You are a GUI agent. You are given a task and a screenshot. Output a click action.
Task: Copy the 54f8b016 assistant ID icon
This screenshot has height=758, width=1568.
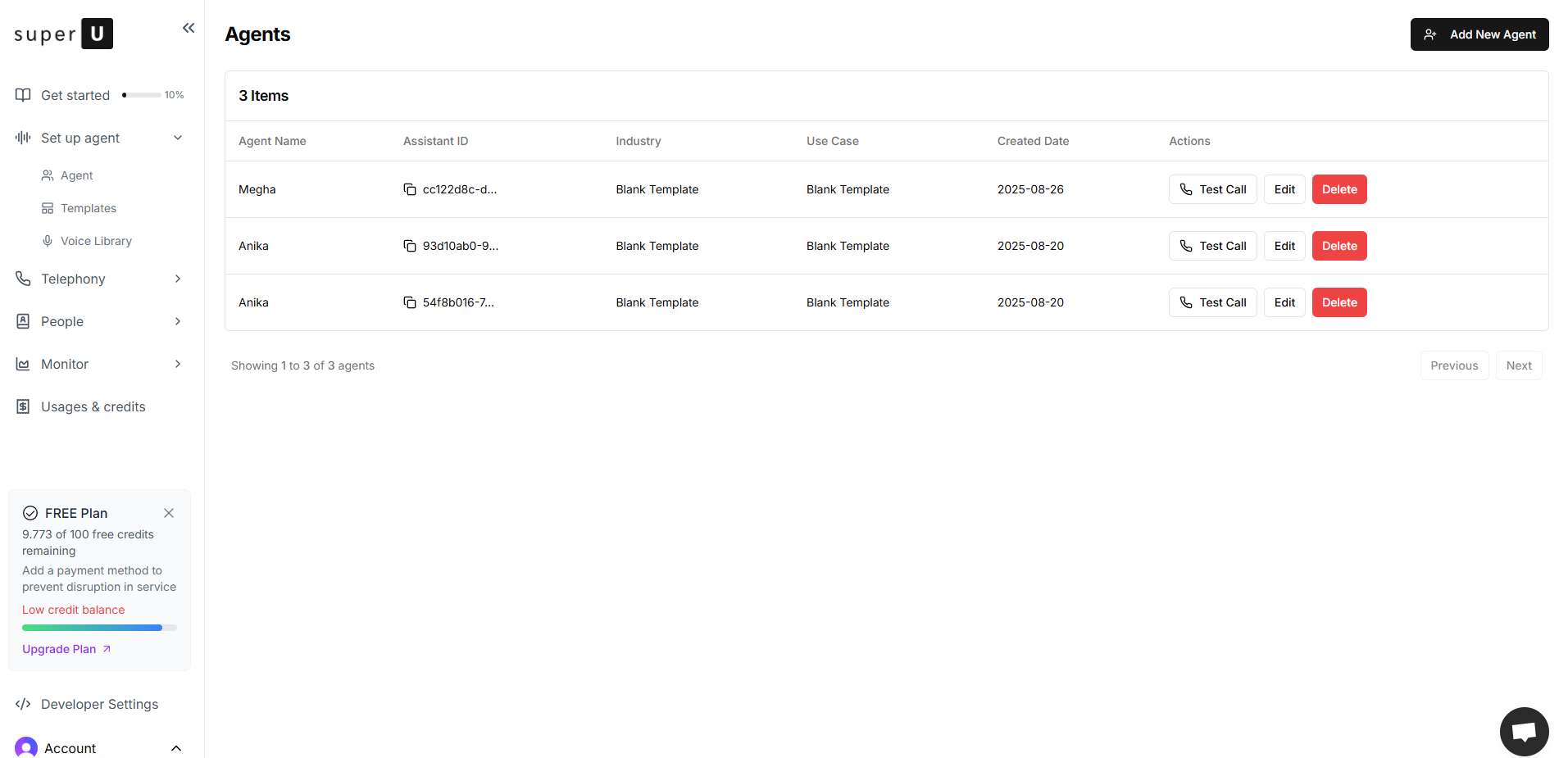coord(410,302)
